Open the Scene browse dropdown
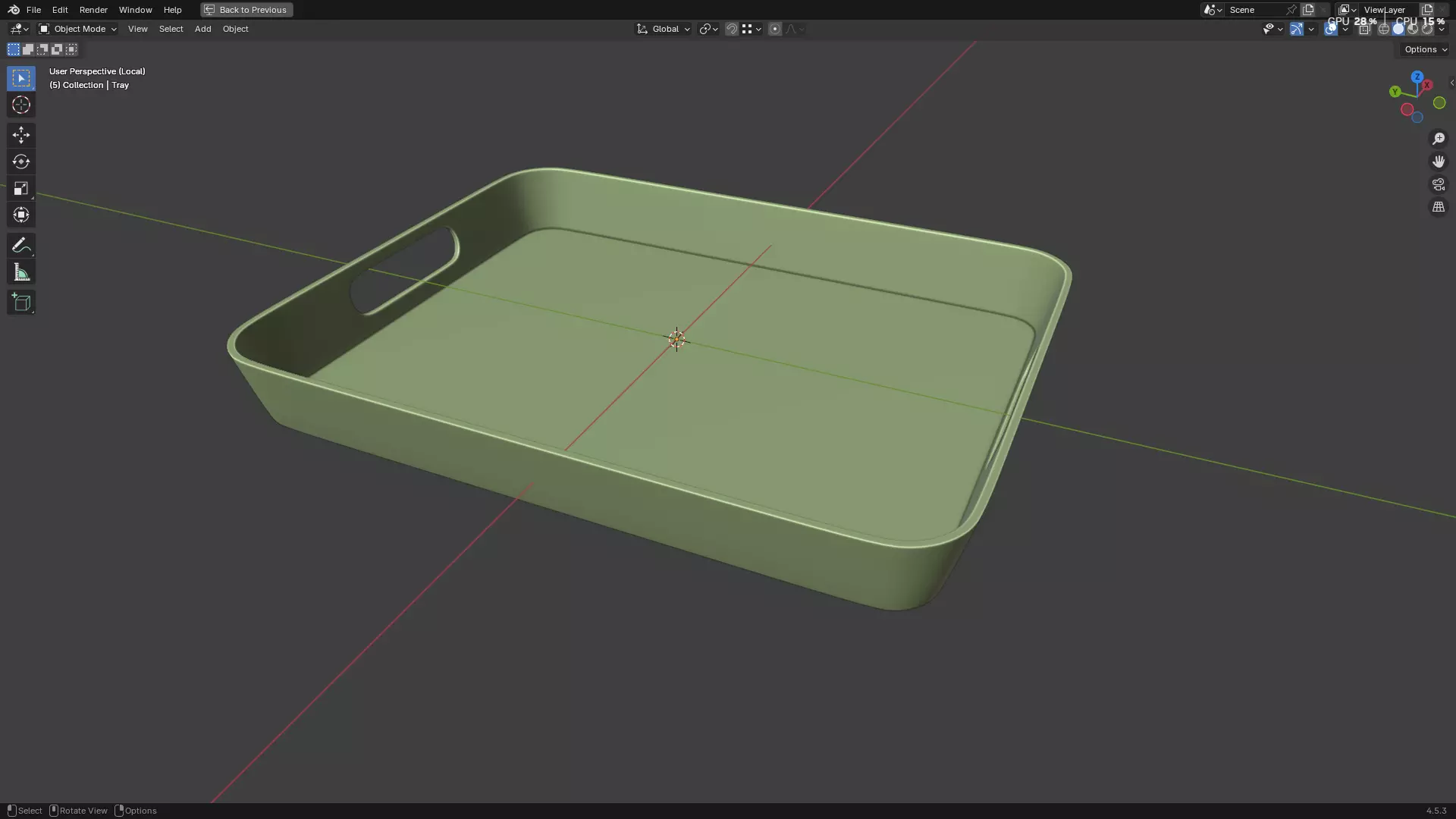Screen dimensions: 1456x819 pyautogui.click(x=1213, y=10)
